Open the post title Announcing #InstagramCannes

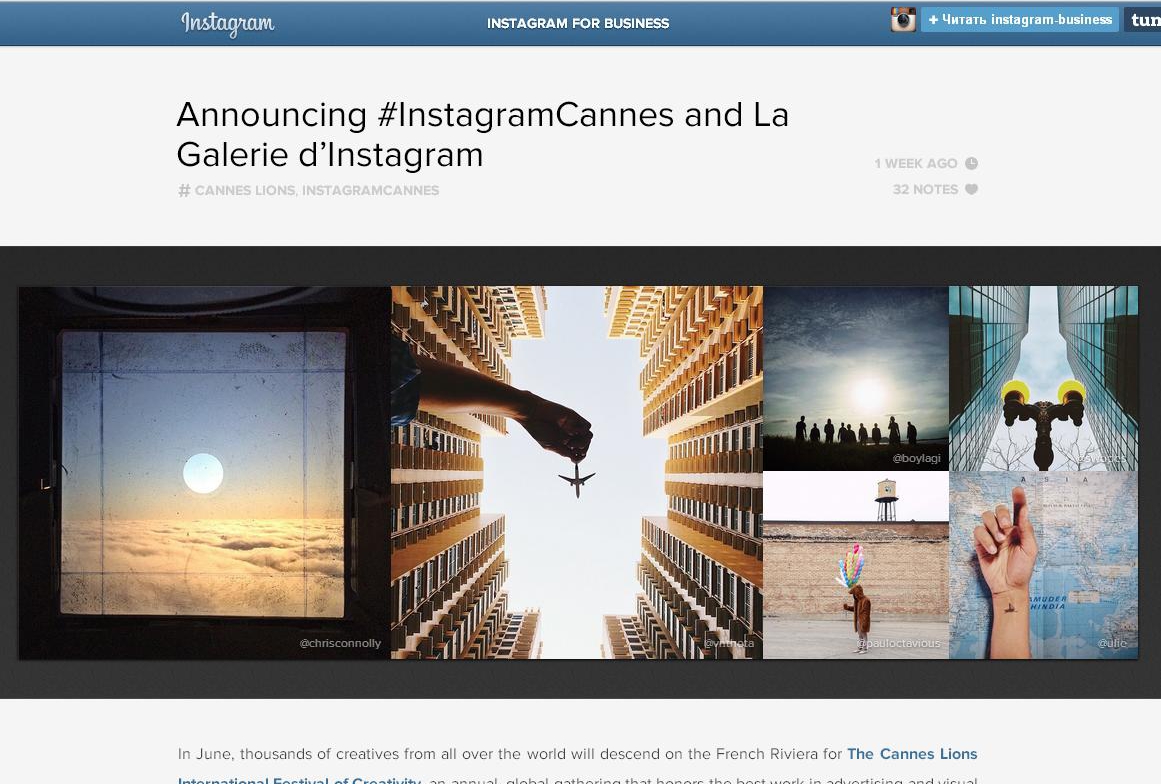coord(483,135)
